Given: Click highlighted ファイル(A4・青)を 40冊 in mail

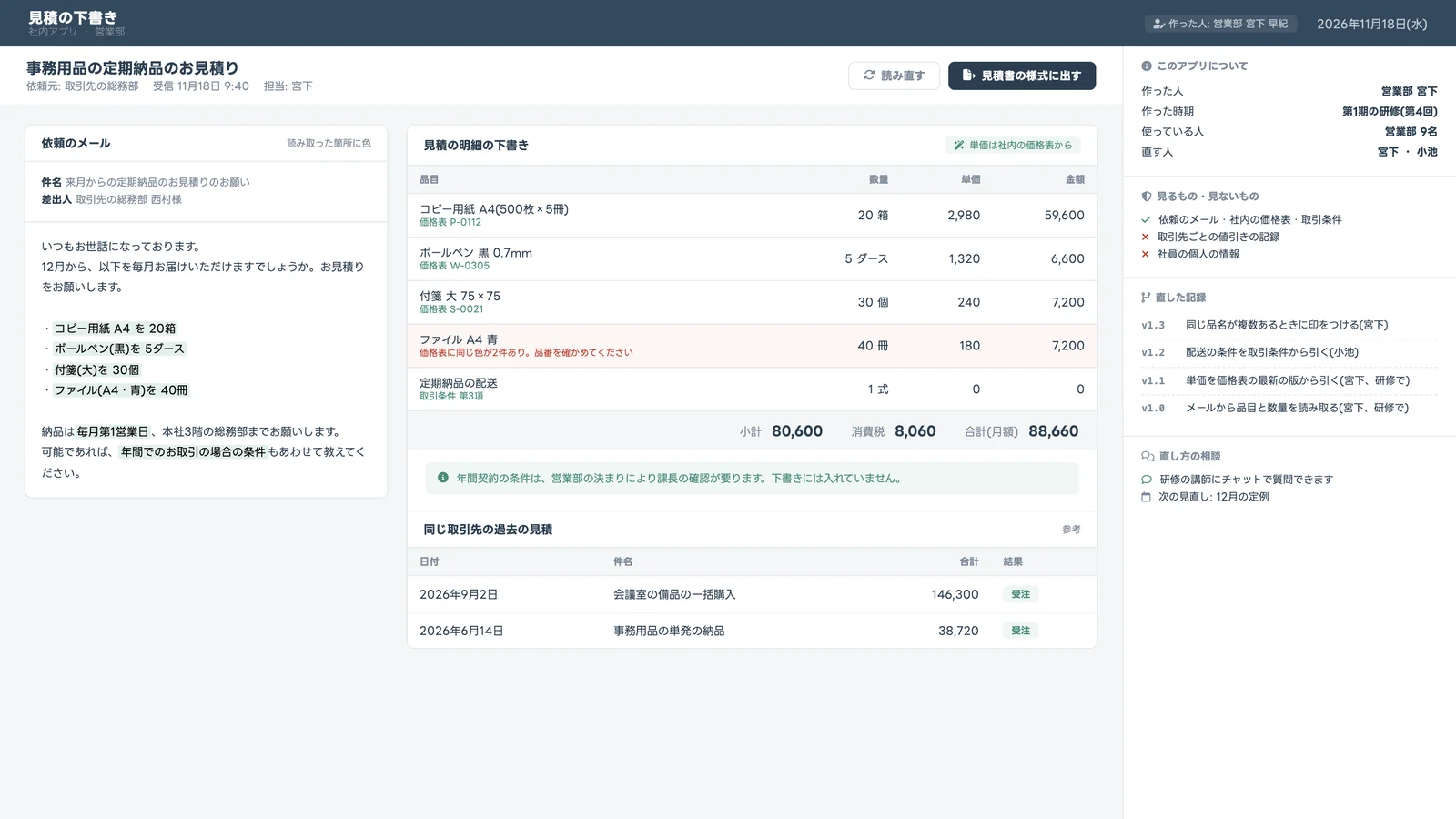Looking at the screenshot, I should tap(121, 390).
